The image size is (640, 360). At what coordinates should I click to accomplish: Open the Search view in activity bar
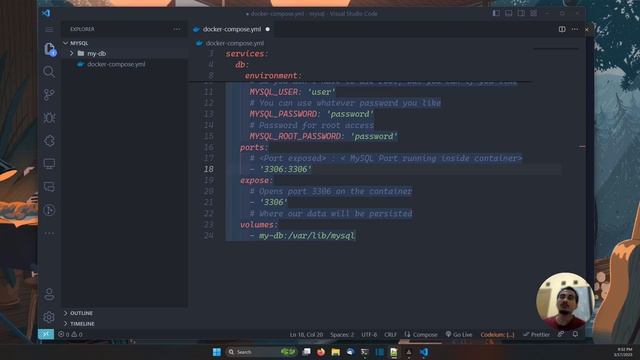click(49, 72)
